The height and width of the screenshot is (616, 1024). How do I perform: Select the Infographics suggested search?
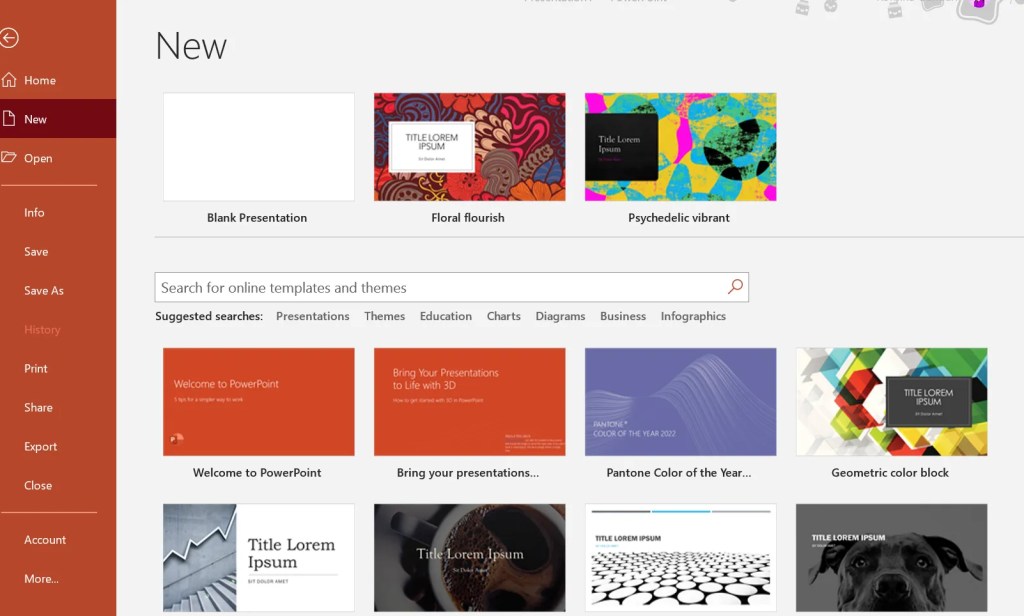[x=693, y=316]
